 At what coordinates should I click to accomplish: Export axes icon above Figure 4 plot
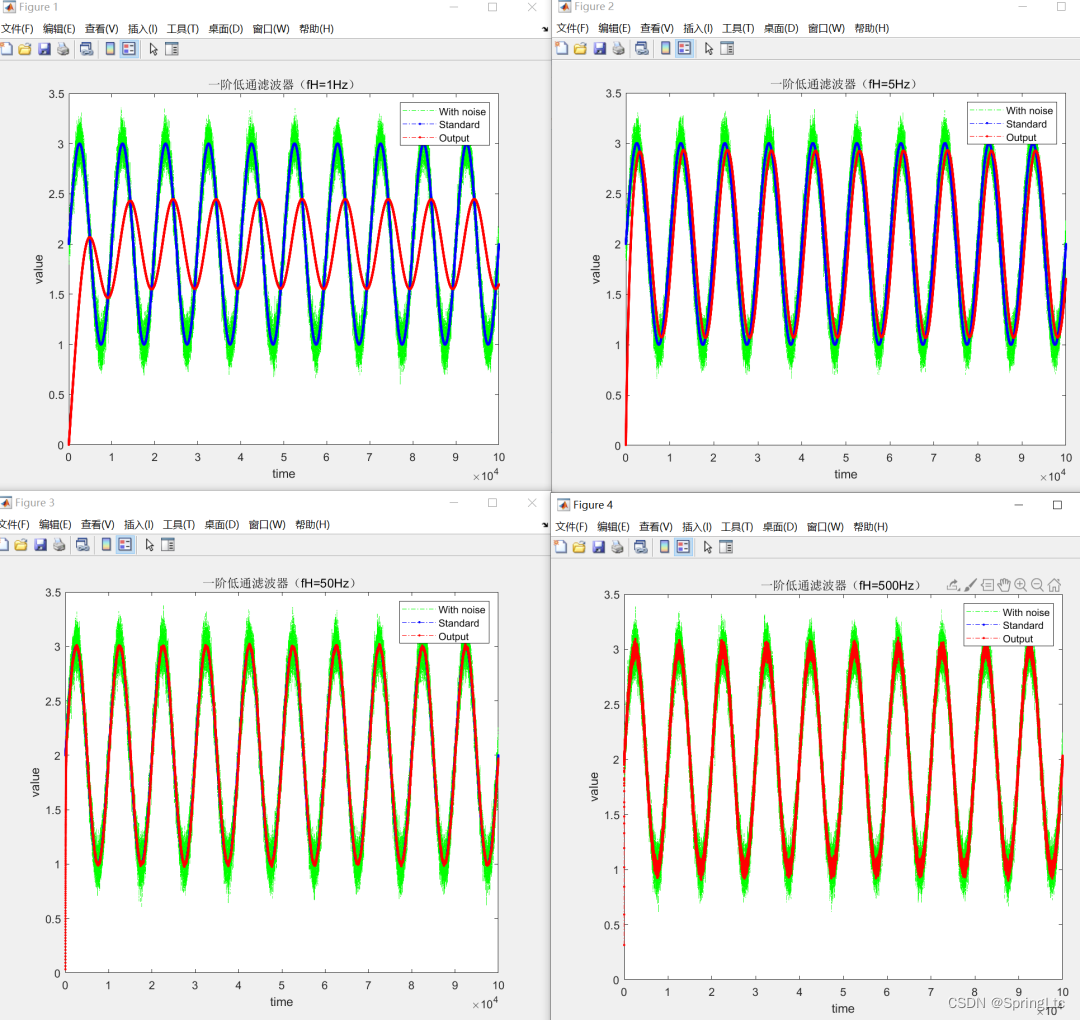pyautogui.click(x=953, y=585)
